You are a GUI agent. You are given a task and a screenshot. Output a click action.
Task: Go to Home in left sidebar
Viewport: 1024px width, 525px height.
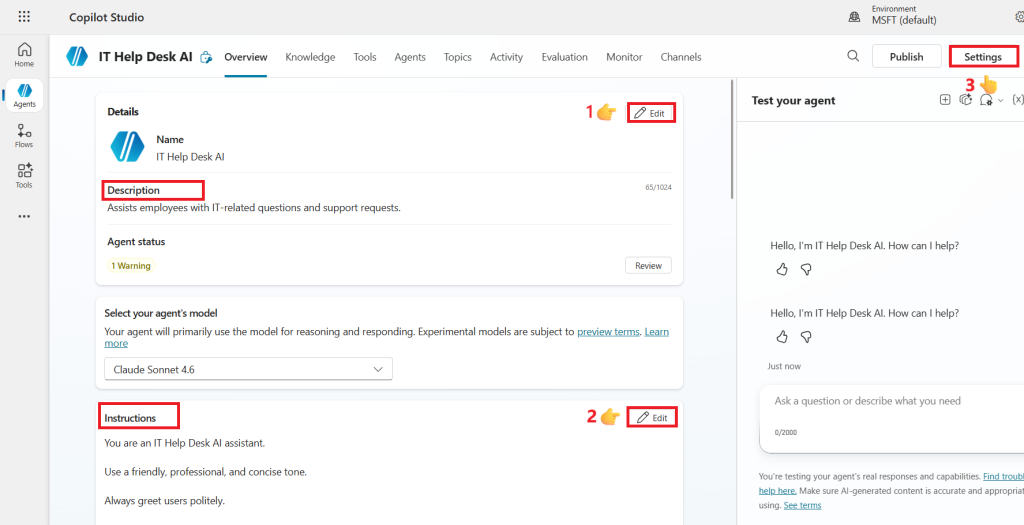point(24,55)
